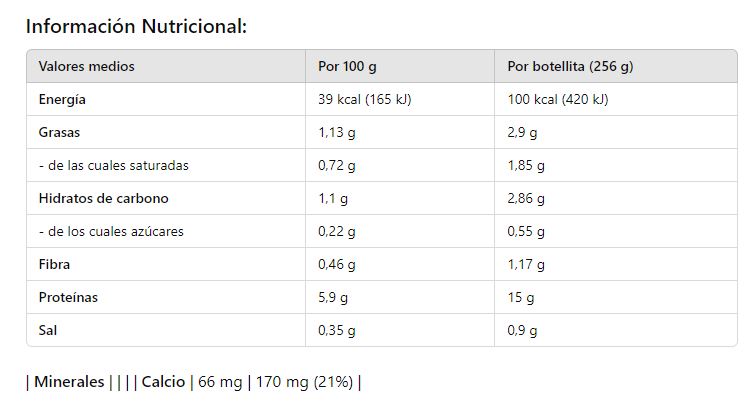Click the 1,13 g fat value
The image size is (748, 416).
pyautogui.click(x=337, y=133)
